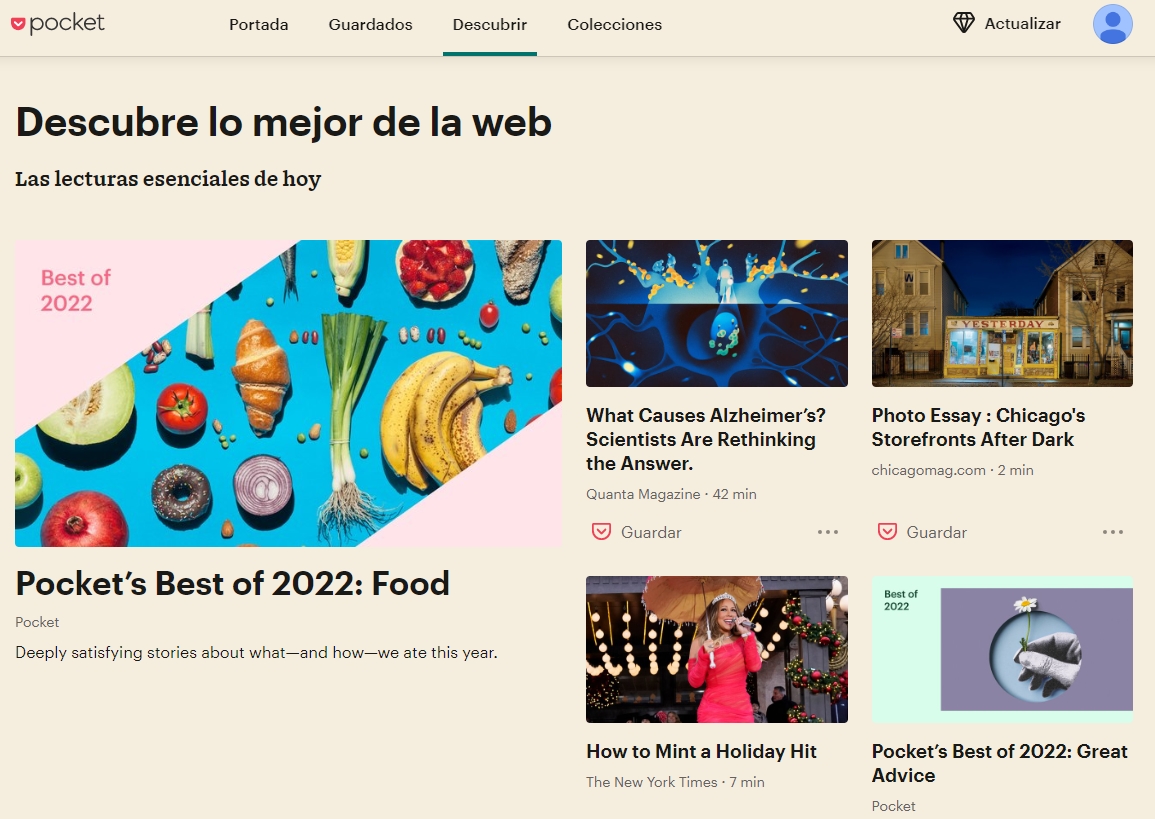Open How to Mint a Holiday Hit
This screenshot has height=819, width=1155.
coord(701,751)
